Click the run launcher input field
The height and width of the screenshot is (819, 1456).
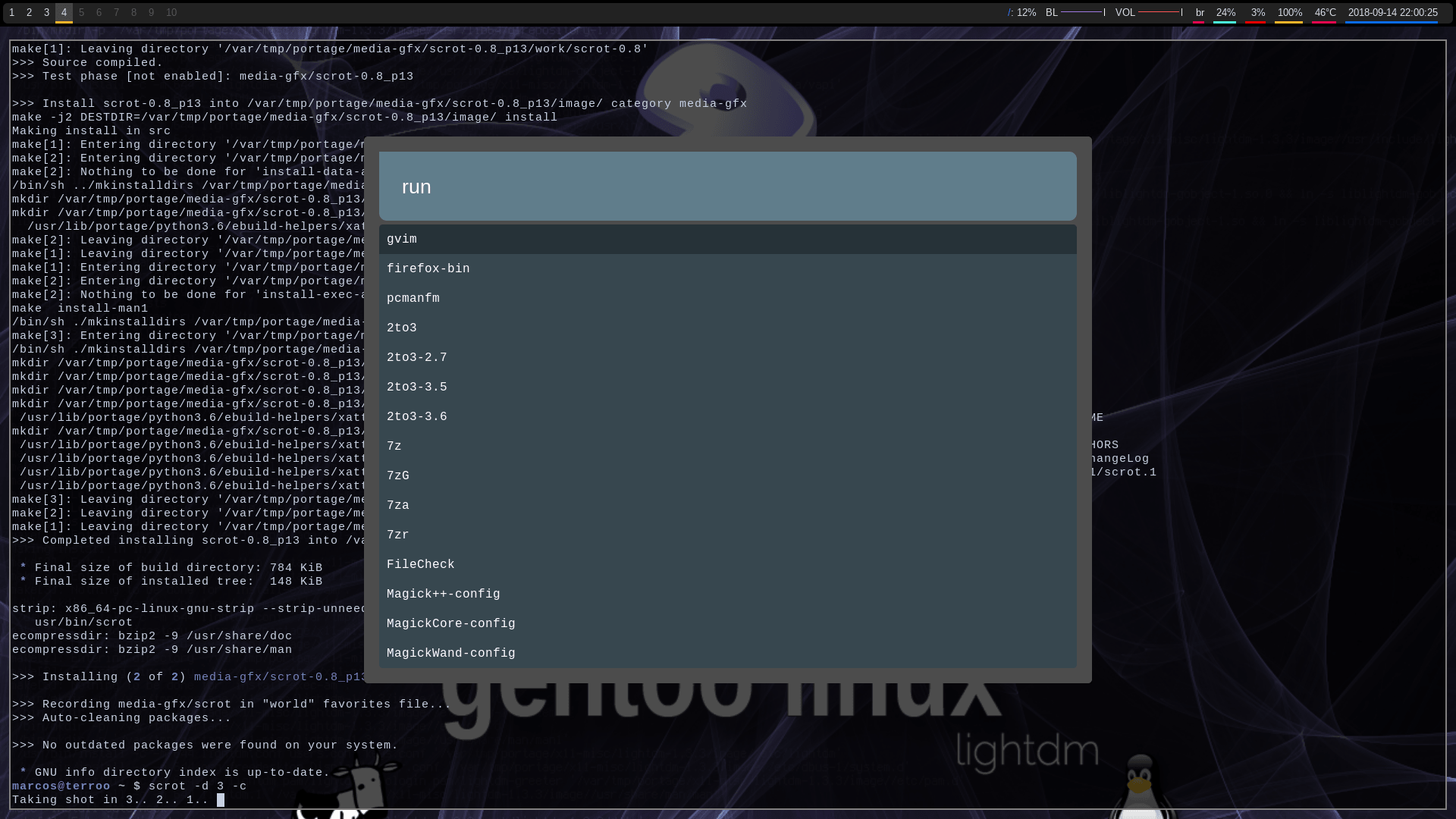tap(728, 187)
